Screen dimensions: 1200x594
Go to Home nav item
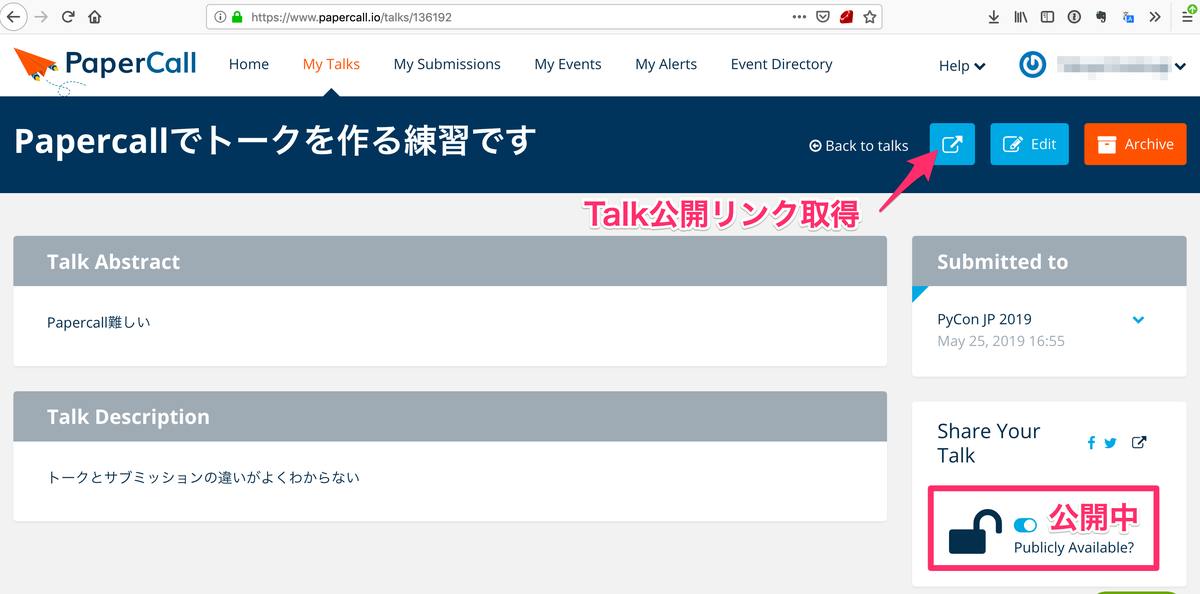pos(249,64)
